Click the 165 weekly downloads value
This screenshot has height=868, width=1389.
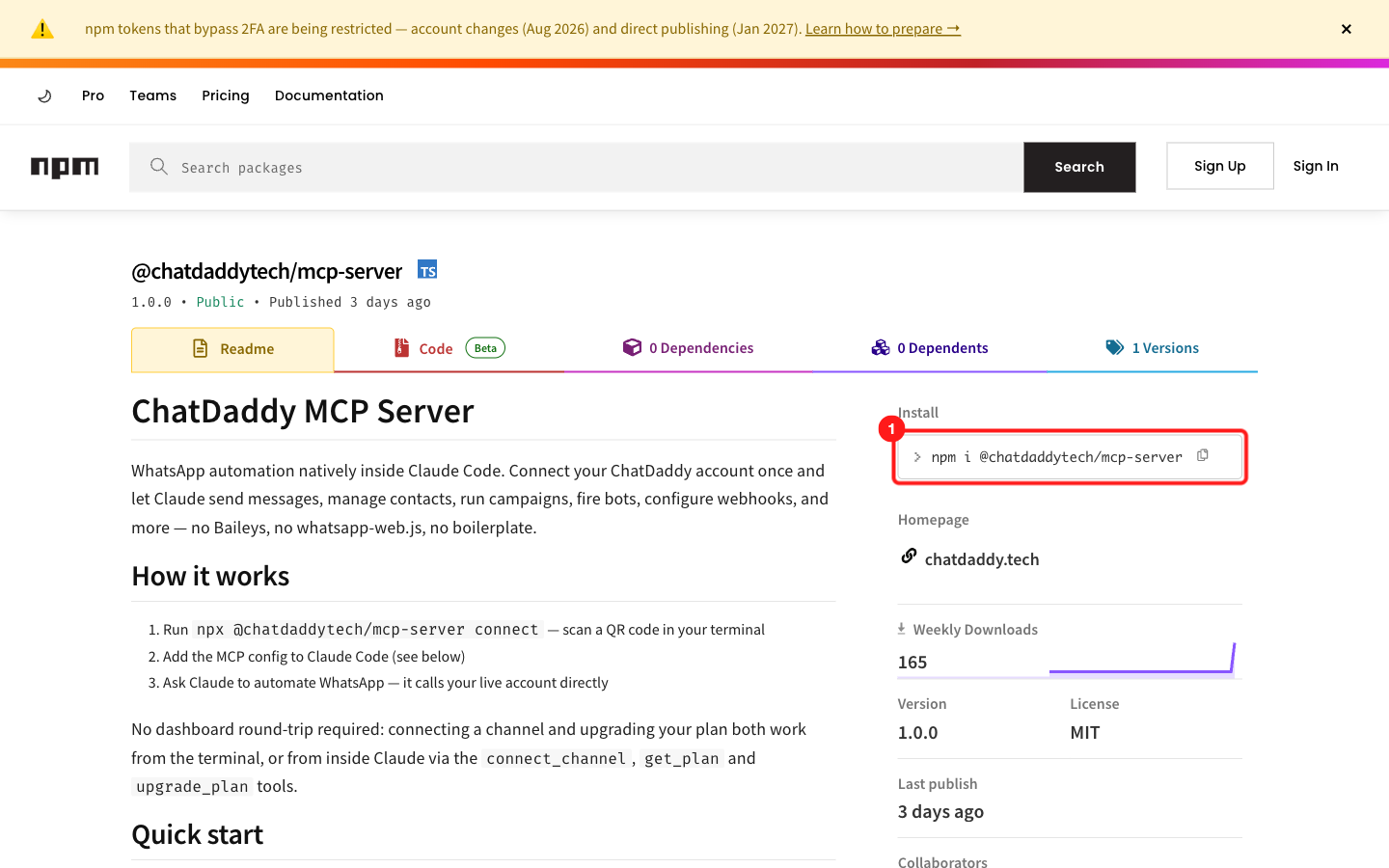[912, 663]
